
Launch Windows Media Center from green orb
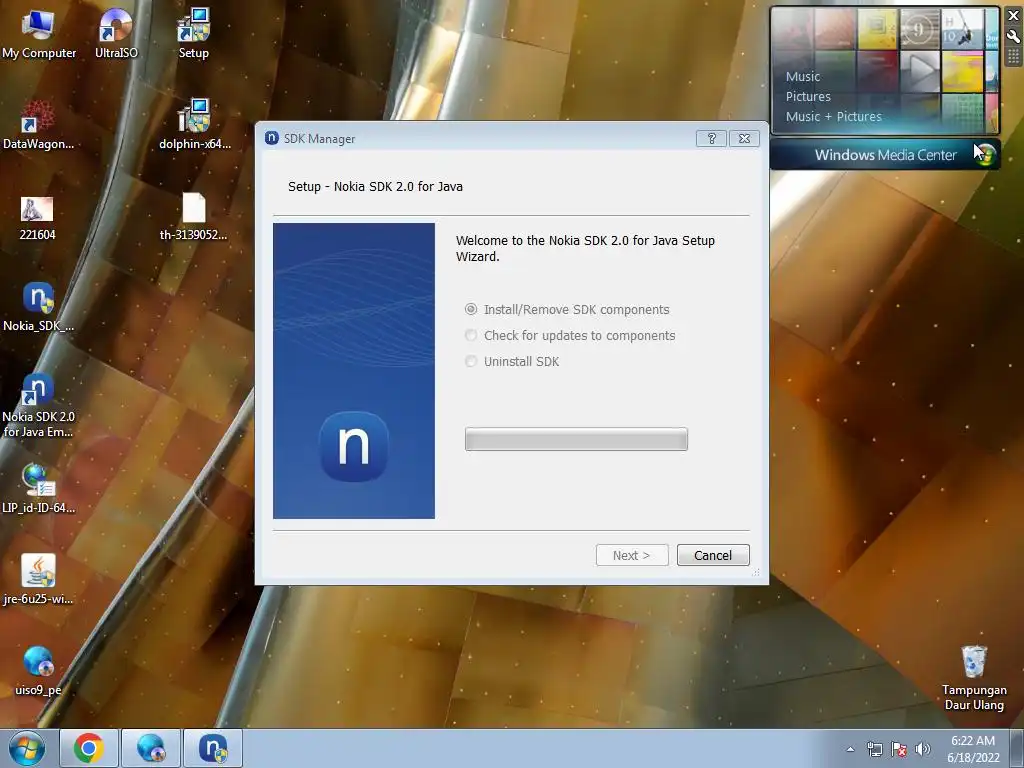(x=985, y=155)
